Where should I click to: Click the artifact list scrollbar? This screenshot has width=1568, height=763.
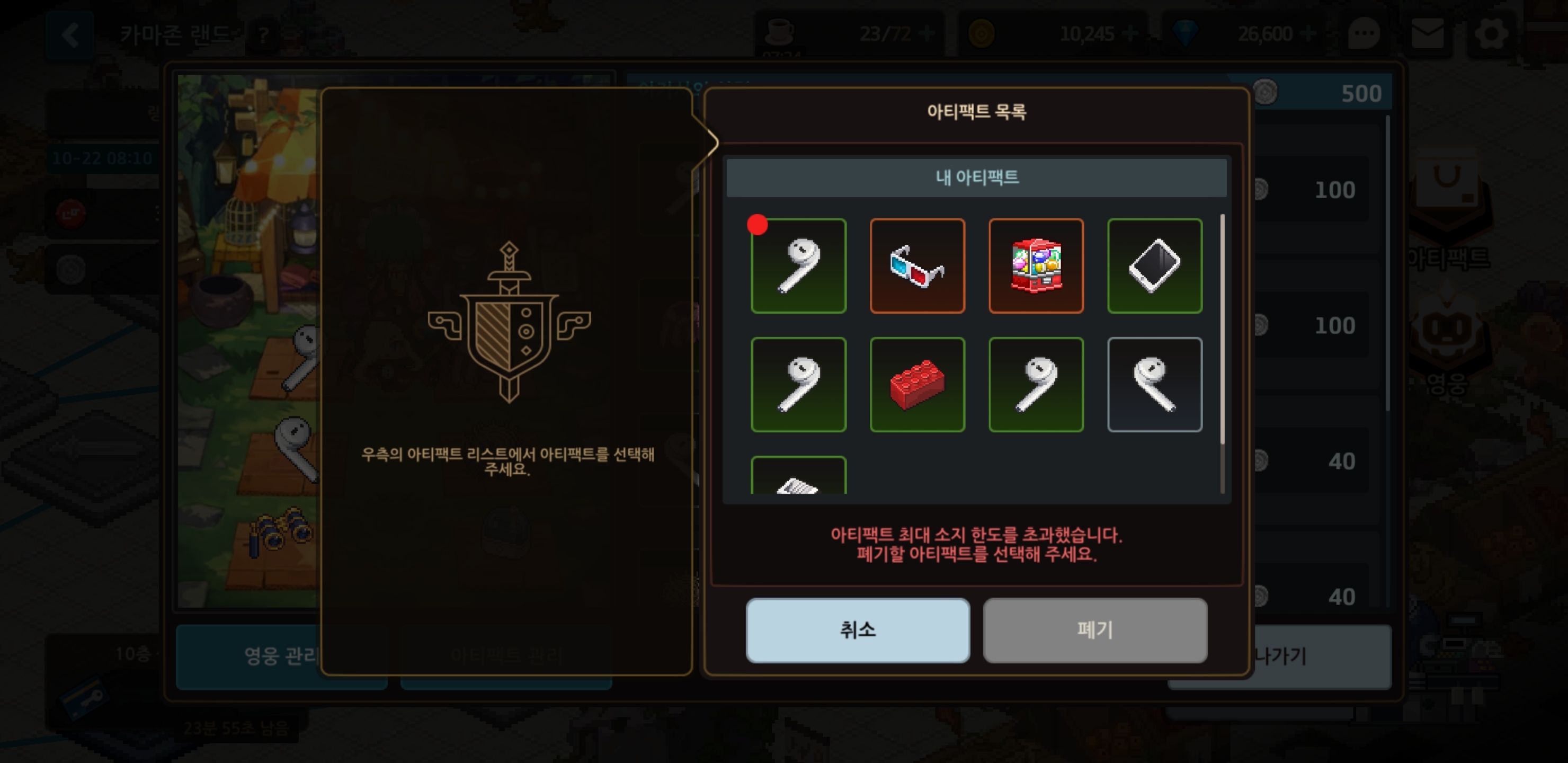click(x=1222, y=353)
